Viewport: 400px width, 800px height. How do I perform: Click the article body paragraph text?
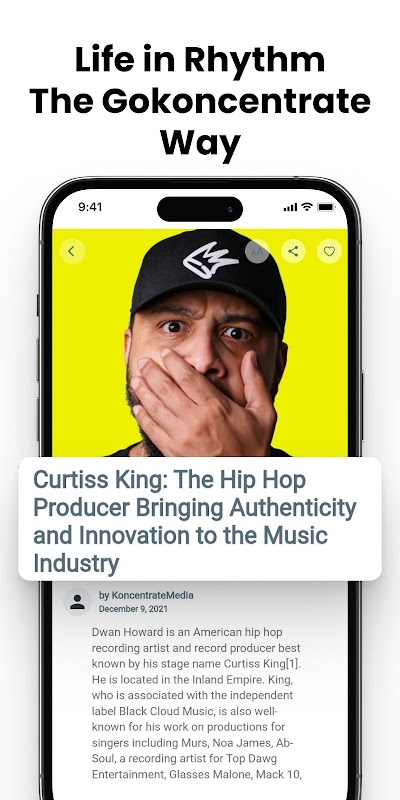[197, 703]
